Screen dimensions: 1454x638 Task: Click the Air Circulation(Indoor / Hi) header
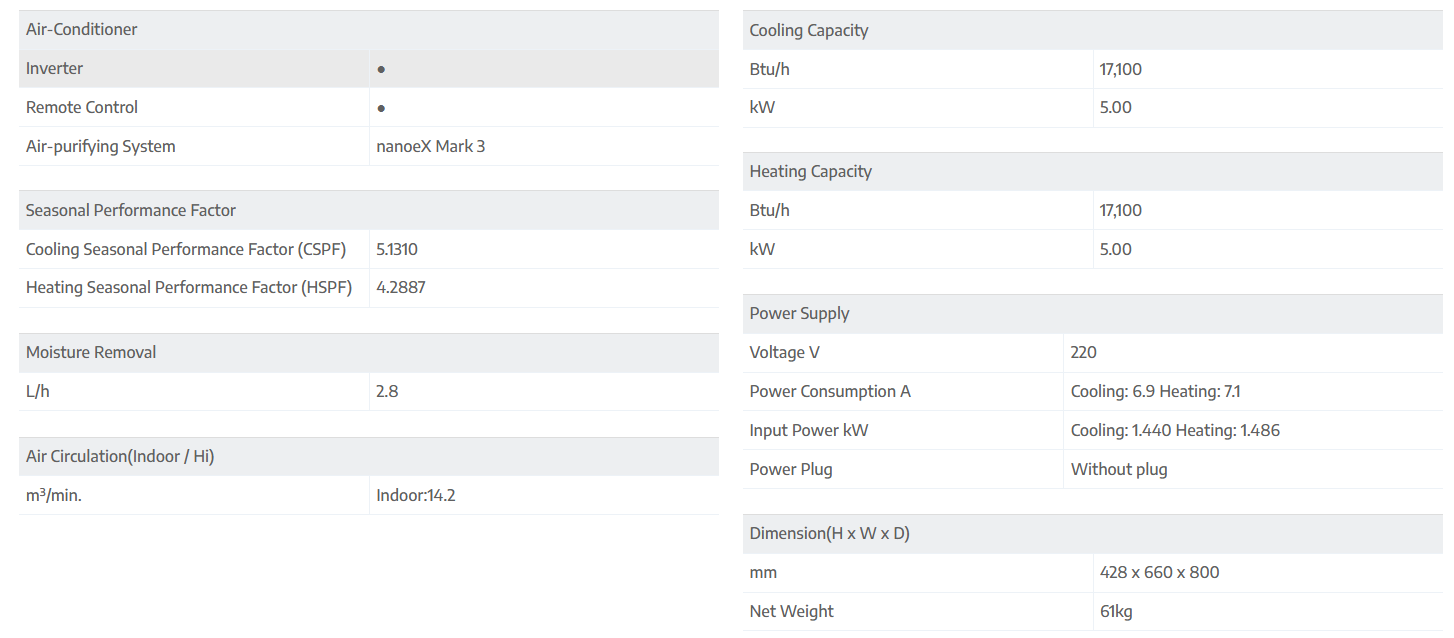[x=120, y=457]
